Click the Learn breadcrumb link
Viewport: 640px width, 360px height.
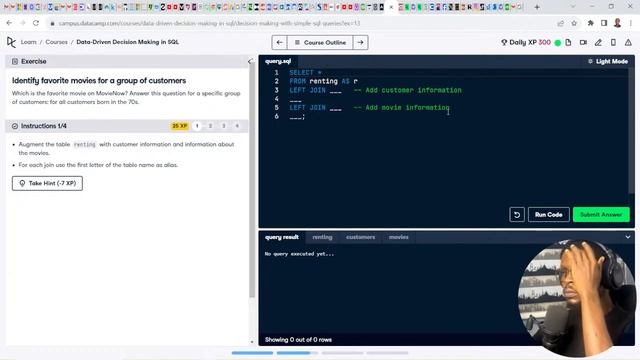(29, 42)
